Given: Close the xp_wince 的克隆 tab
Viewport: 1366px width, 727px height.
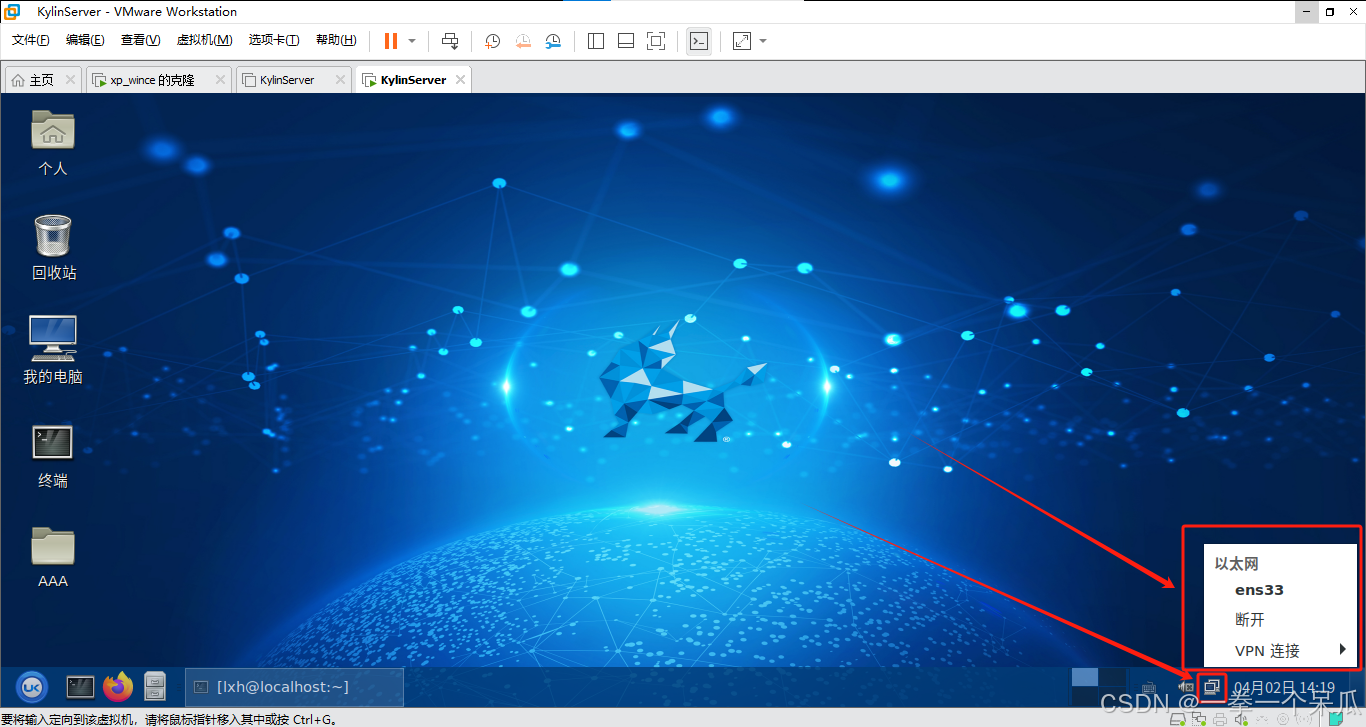Looking at the screenshot, I should pyautogui.click(x=220, y=80).
